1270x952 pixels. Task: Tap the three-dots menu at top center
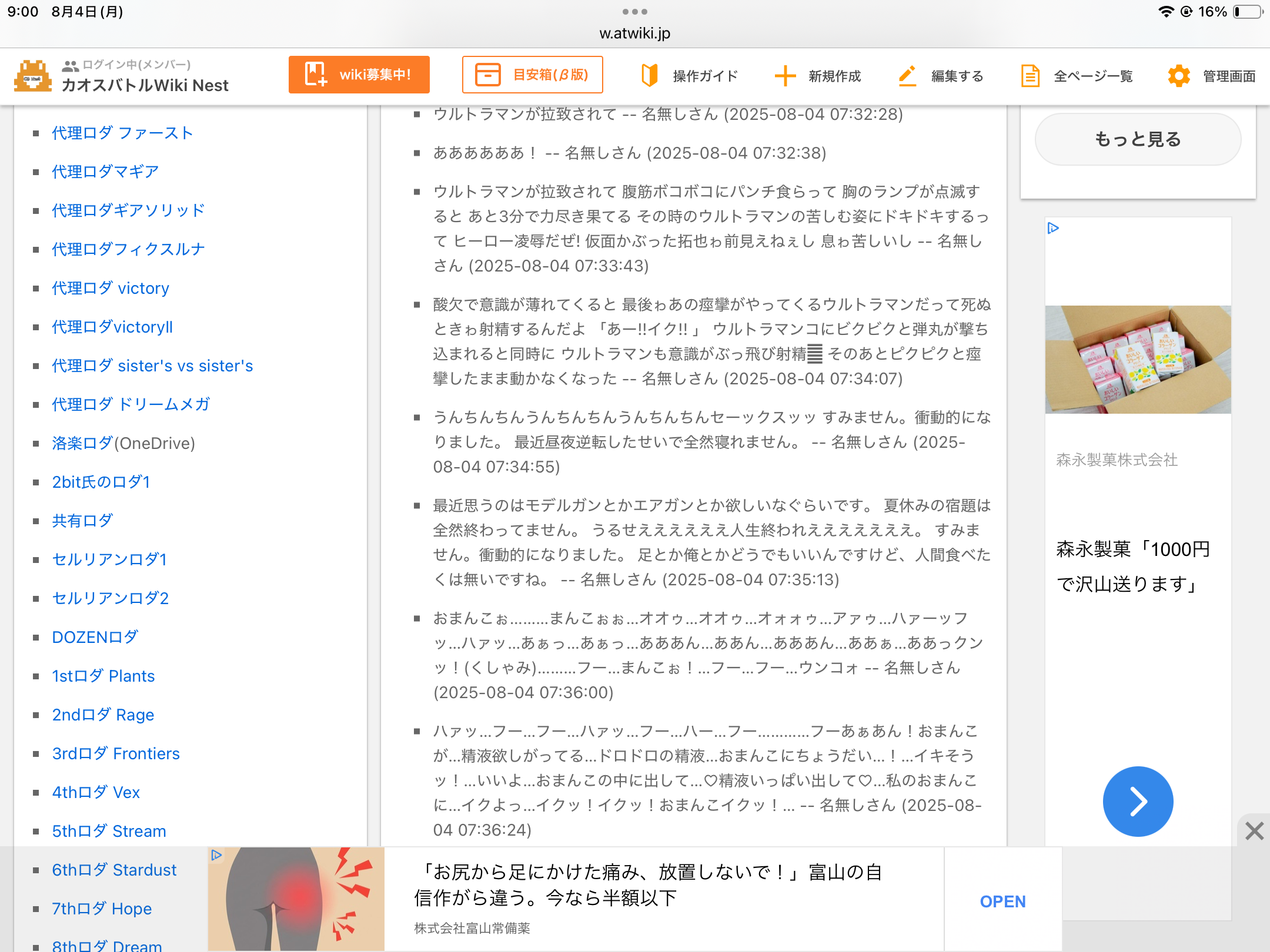pyautogui.click(x=635, y=12)
